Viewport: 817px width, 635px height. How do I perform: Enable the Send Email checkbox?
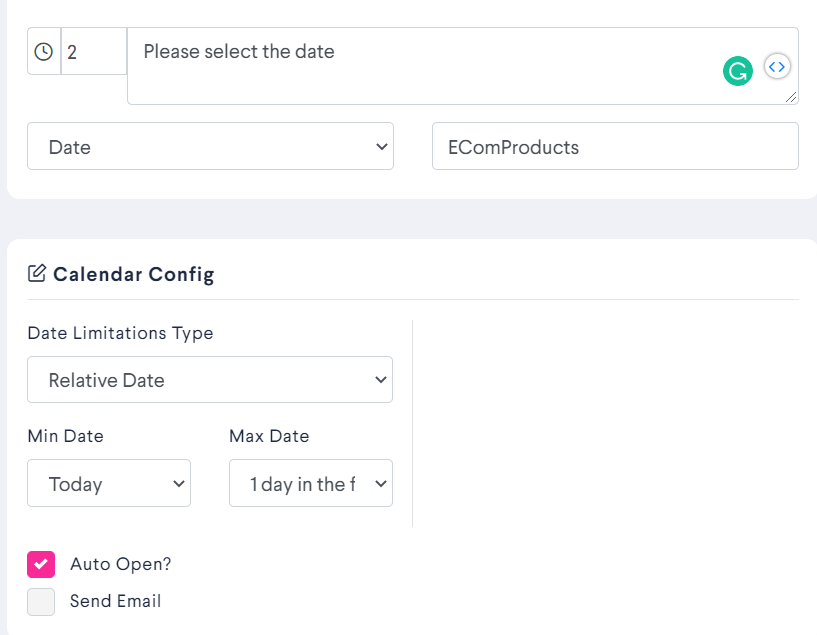tap(41, 602)
